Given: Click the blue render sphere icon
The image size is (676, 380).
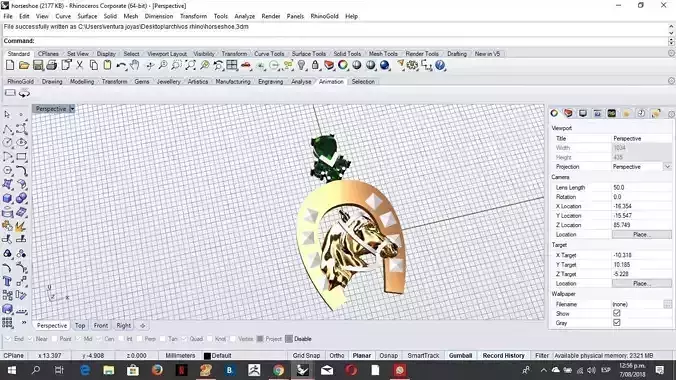Looking at the screenshot, I should (385, 66).
